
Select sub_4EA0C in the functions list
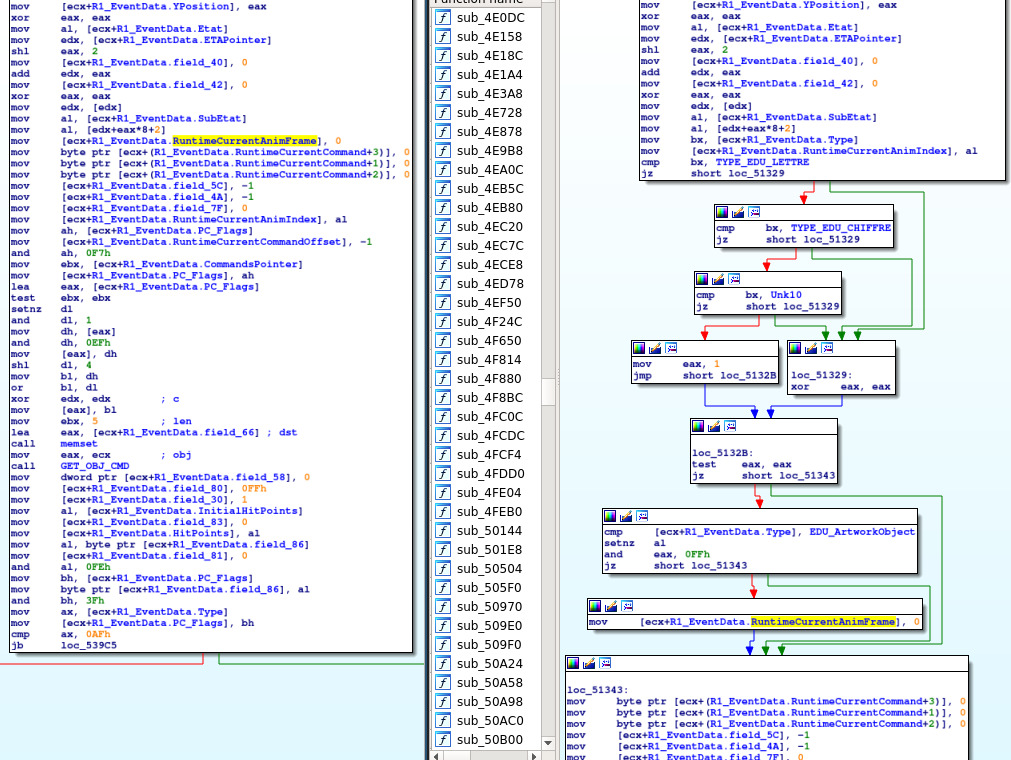coord(490,170)
